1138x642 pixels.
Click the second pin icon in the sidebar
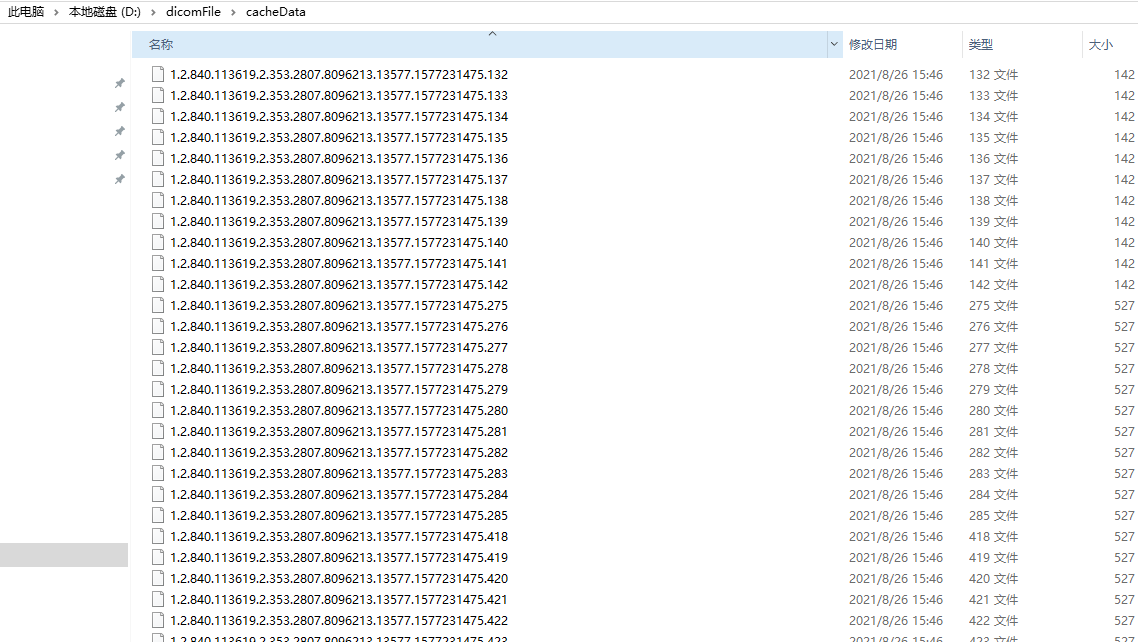coord(119,107)
